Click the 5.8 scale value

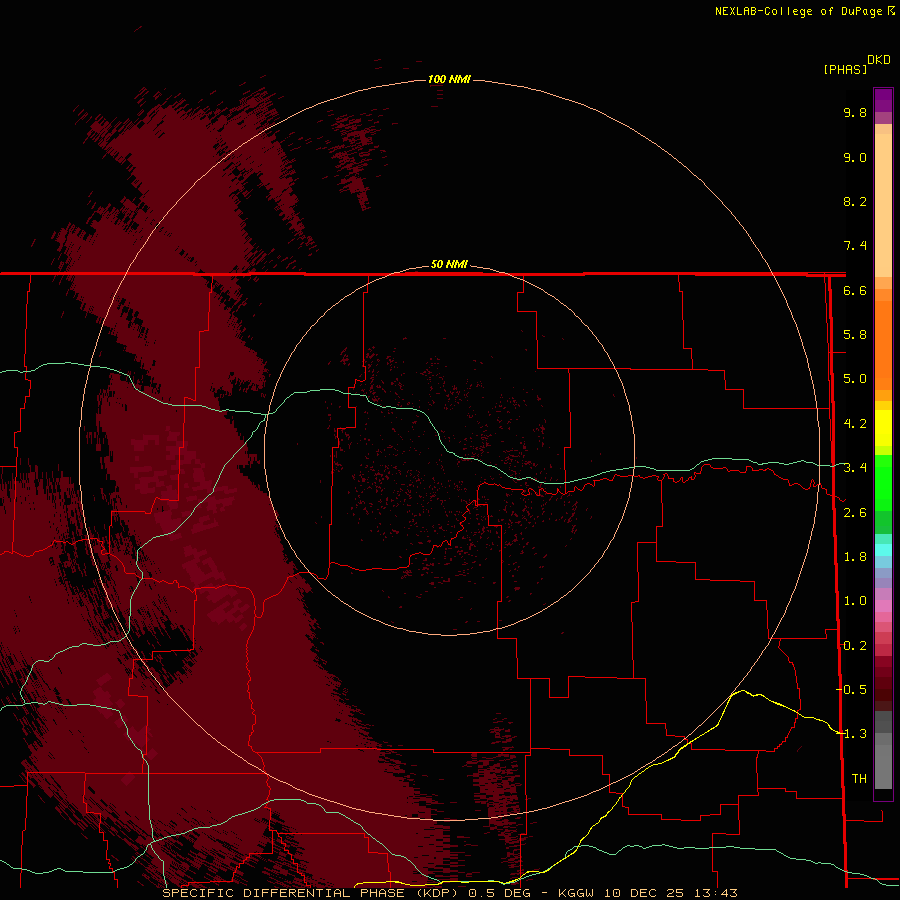point(855,335)
